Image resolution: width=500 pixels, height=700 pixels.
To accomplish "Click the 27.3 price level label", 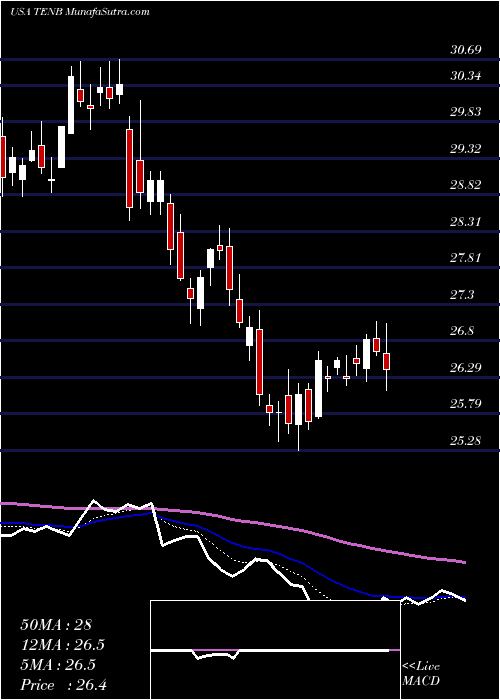I will (462, 294).
